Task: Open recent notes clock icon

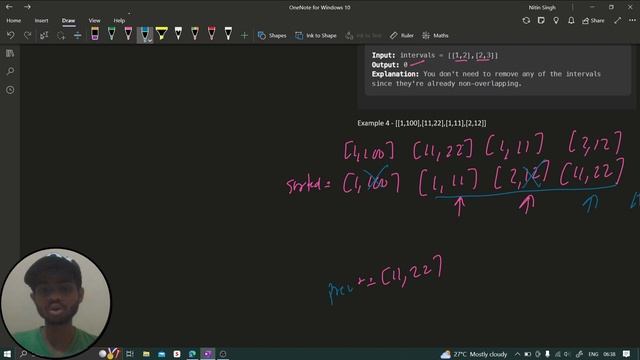Action: pos(10,90)
